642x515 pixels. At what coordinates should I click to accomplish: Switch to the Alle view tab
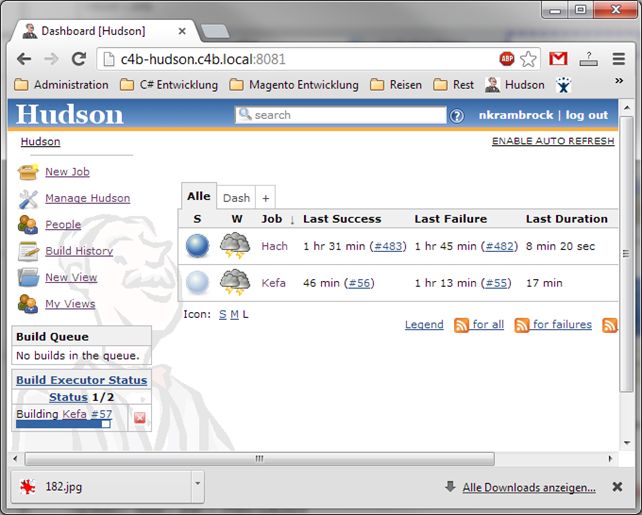click(199, 197)
